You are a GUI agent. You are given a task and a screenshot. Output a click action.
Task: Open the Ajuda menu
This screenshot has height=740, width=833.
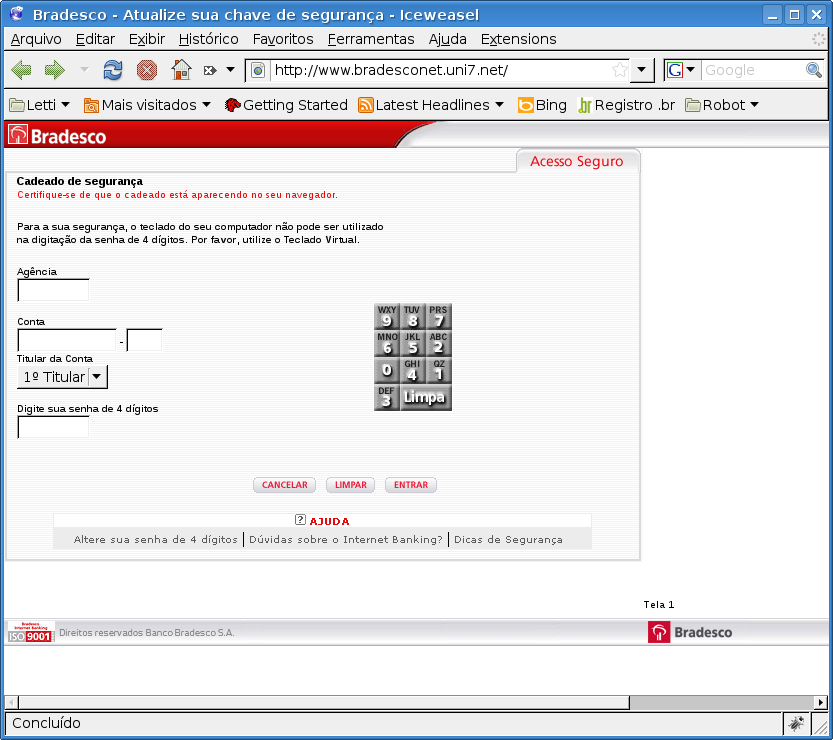point(447,39)
